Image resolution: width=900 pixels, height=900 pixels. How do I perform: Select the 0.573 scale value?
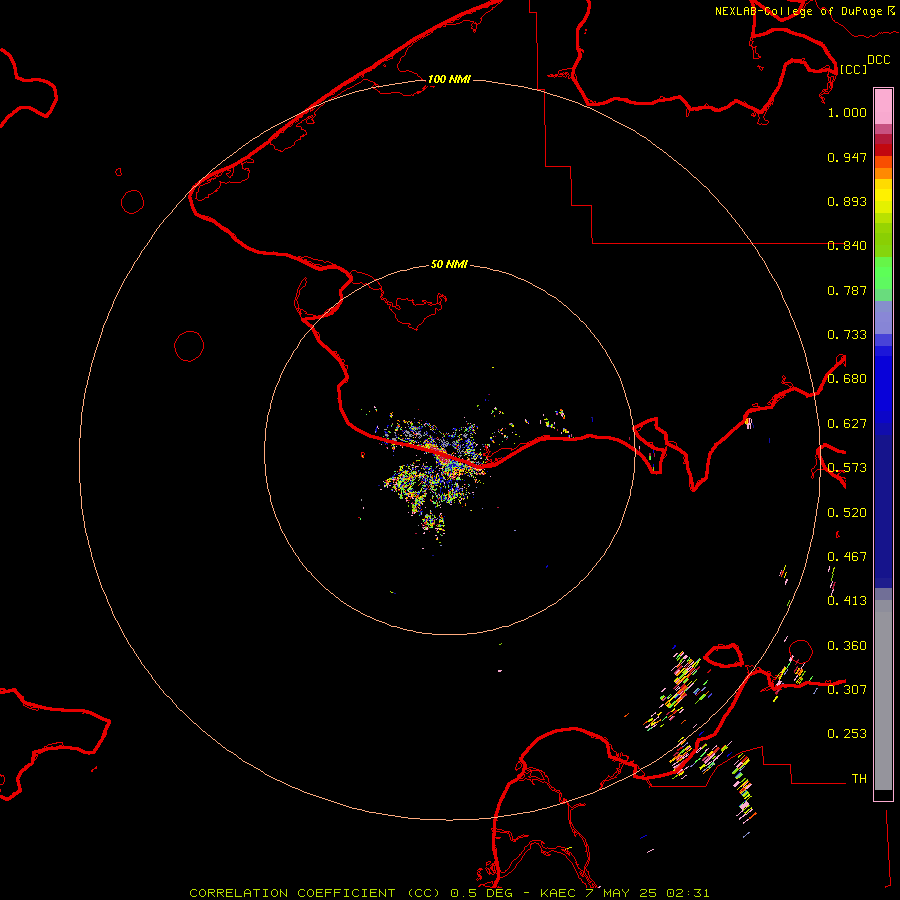coord(847,468)
